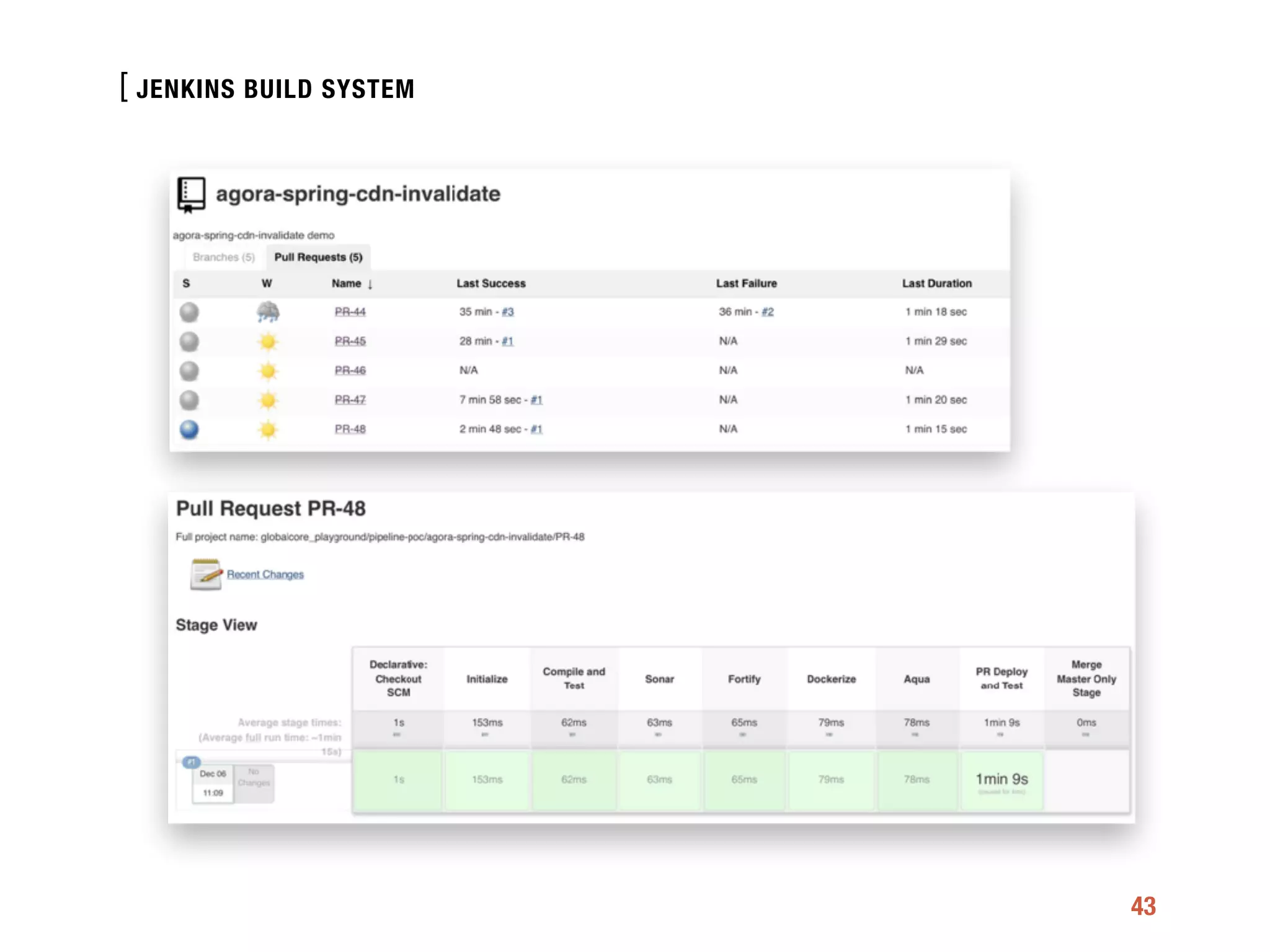1270x952 pixels.
Task: Open the Recent Changes link
Action: [265, 575]
